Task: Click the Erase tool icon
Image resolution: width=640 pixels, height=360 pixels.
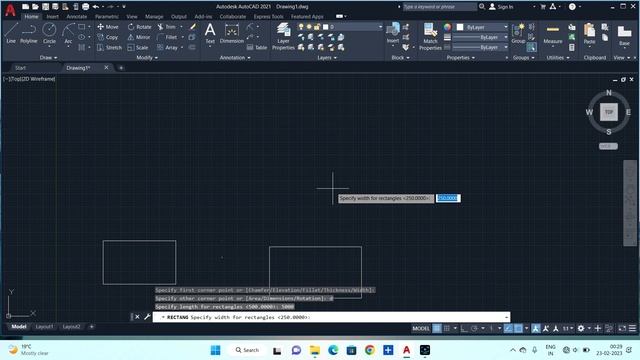Action: [x=193, y=27]
